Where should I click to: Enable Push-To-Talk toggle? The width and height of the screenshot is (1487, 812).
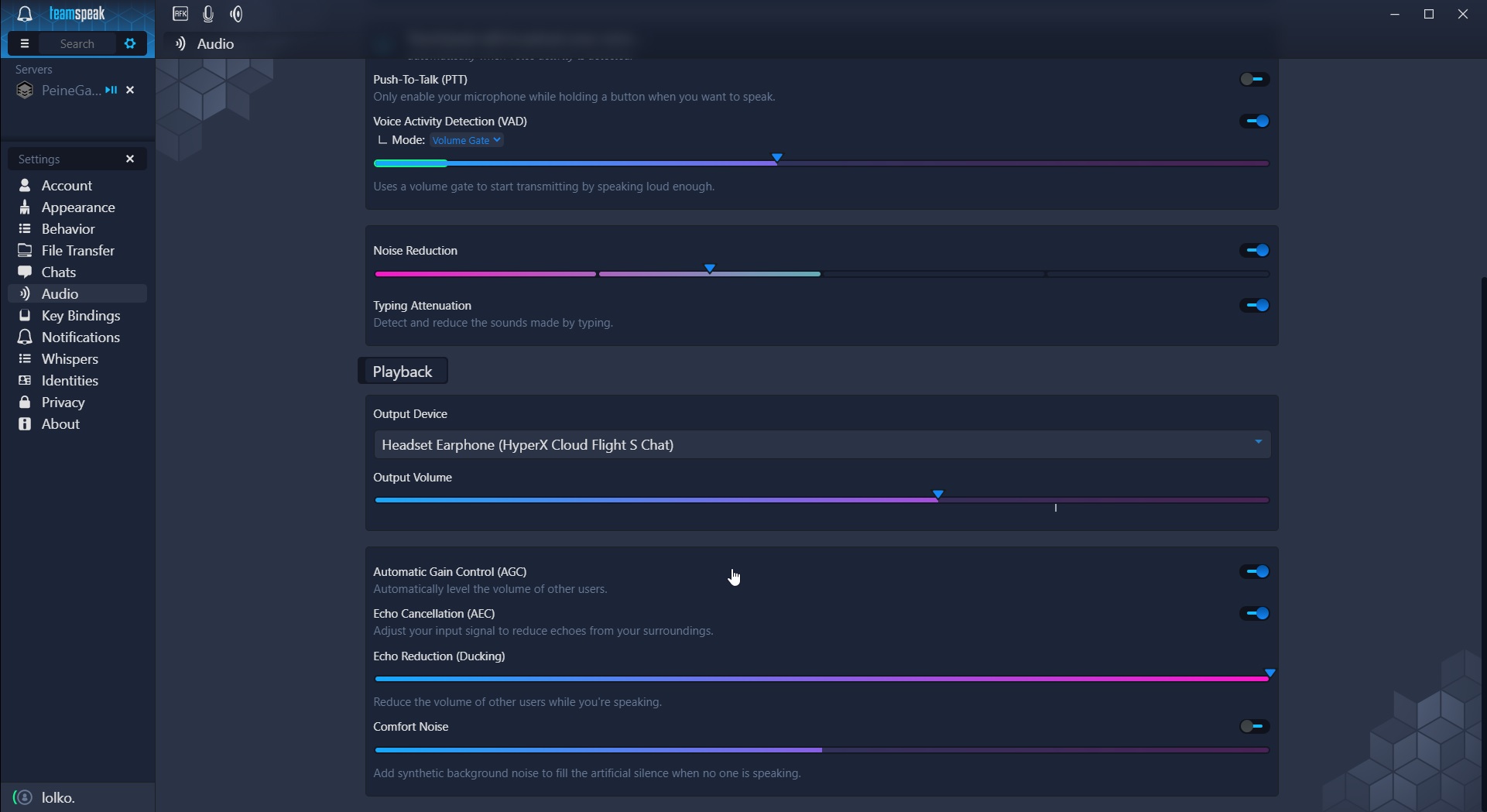1254,79
